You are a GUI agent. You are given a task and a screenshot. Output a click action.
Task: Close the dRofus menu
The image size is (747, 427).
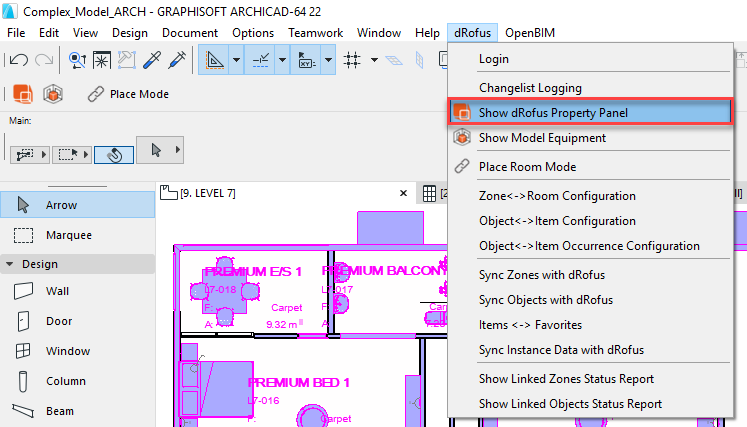(472, 33)
